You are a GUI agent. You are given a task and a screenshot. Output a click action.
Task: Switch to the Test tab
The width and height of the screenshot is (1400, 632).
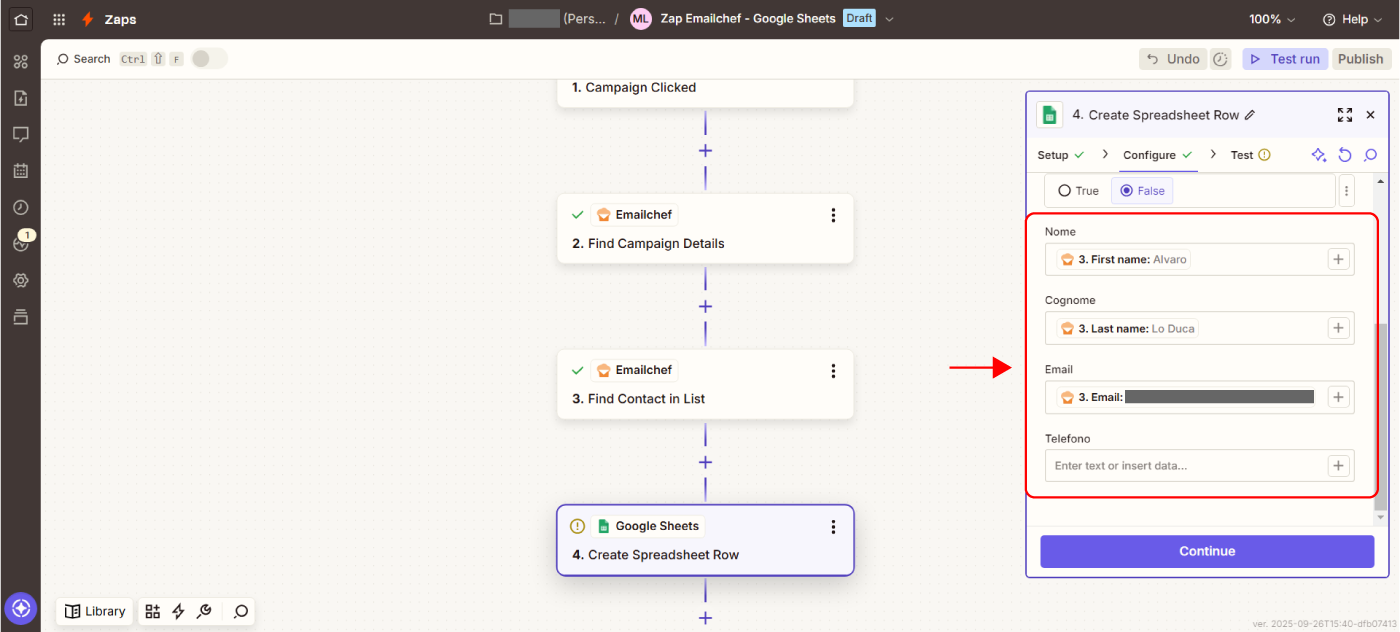tap(1242, 155)
